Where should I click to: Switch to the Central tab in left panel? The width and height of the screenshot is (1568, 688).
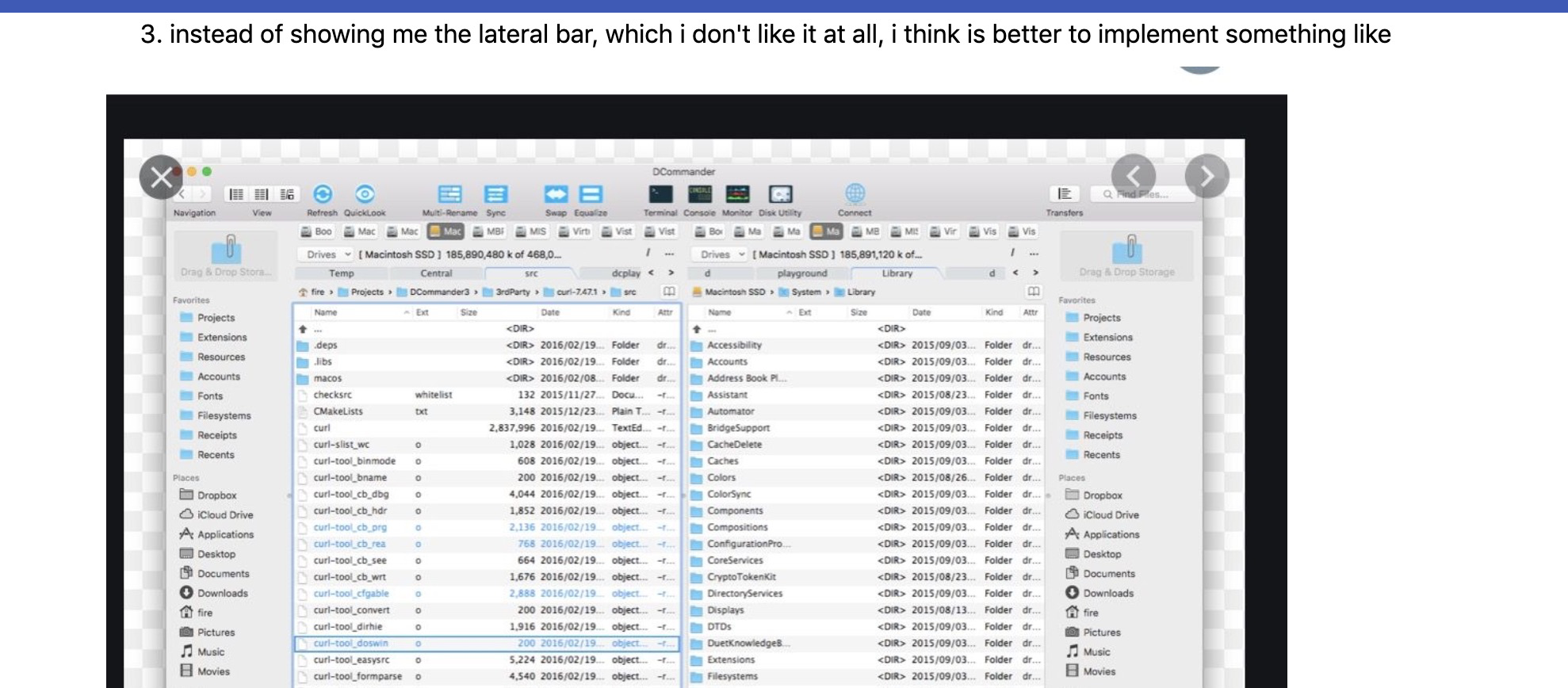point(436,273)
